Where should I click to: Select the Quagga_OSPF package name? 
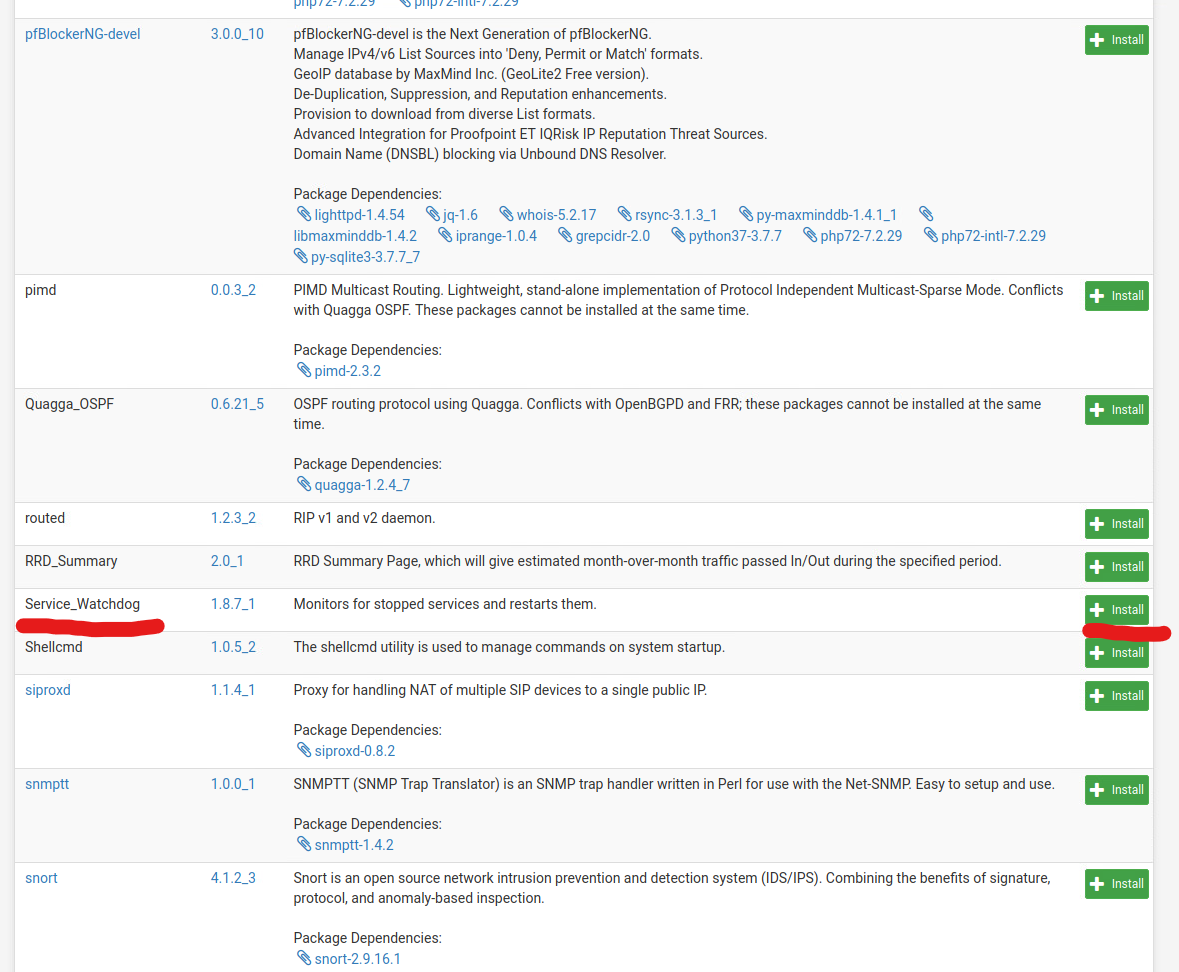tap(69, 404)
